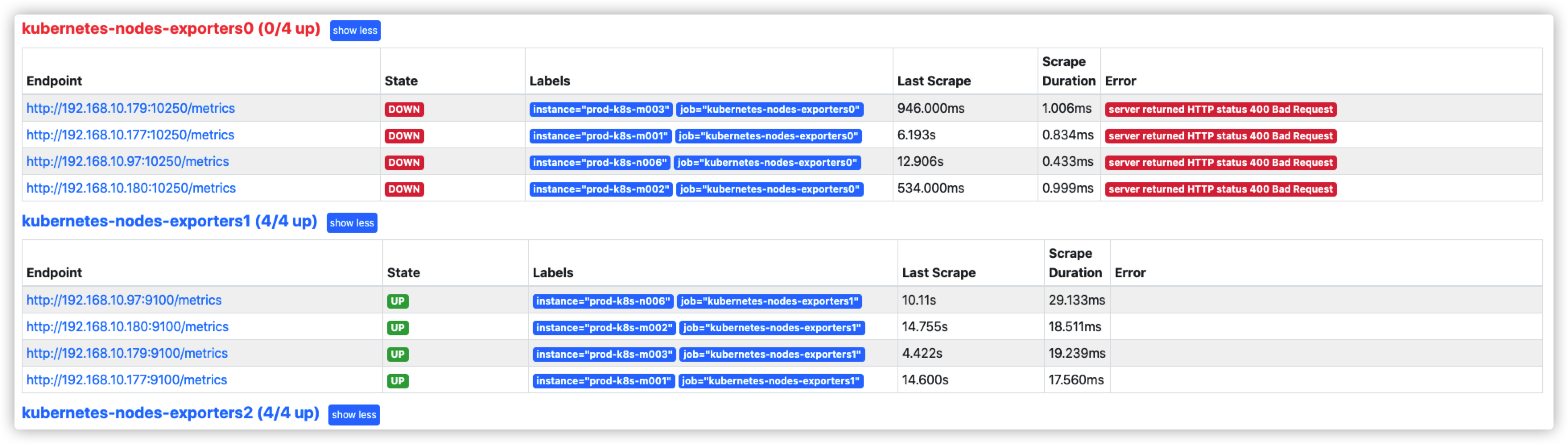Click UP badge for 192.168.10.179:9100

[398, 355]
